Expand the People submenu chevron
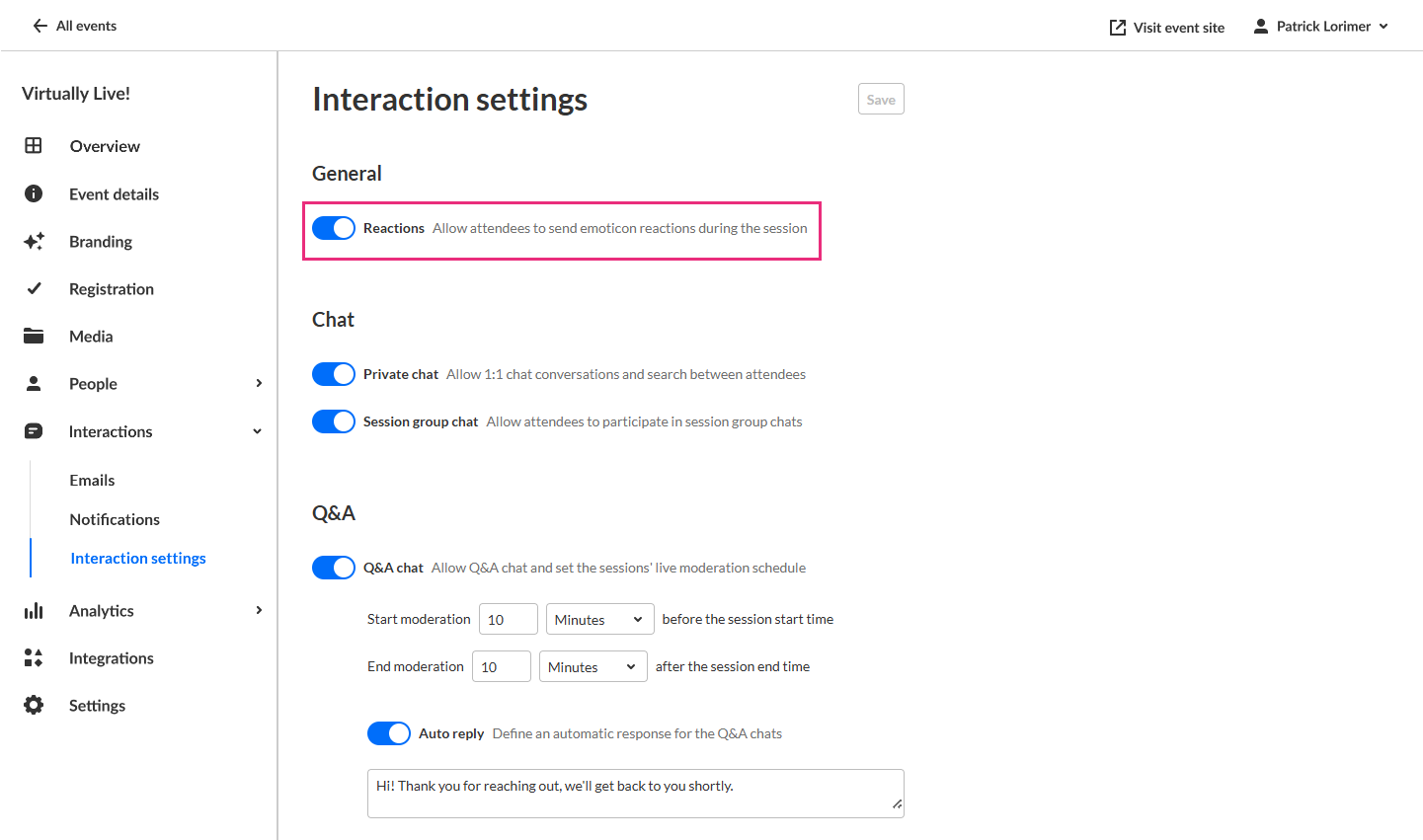This screenshot has height=840, width=1423. point(259,383)
